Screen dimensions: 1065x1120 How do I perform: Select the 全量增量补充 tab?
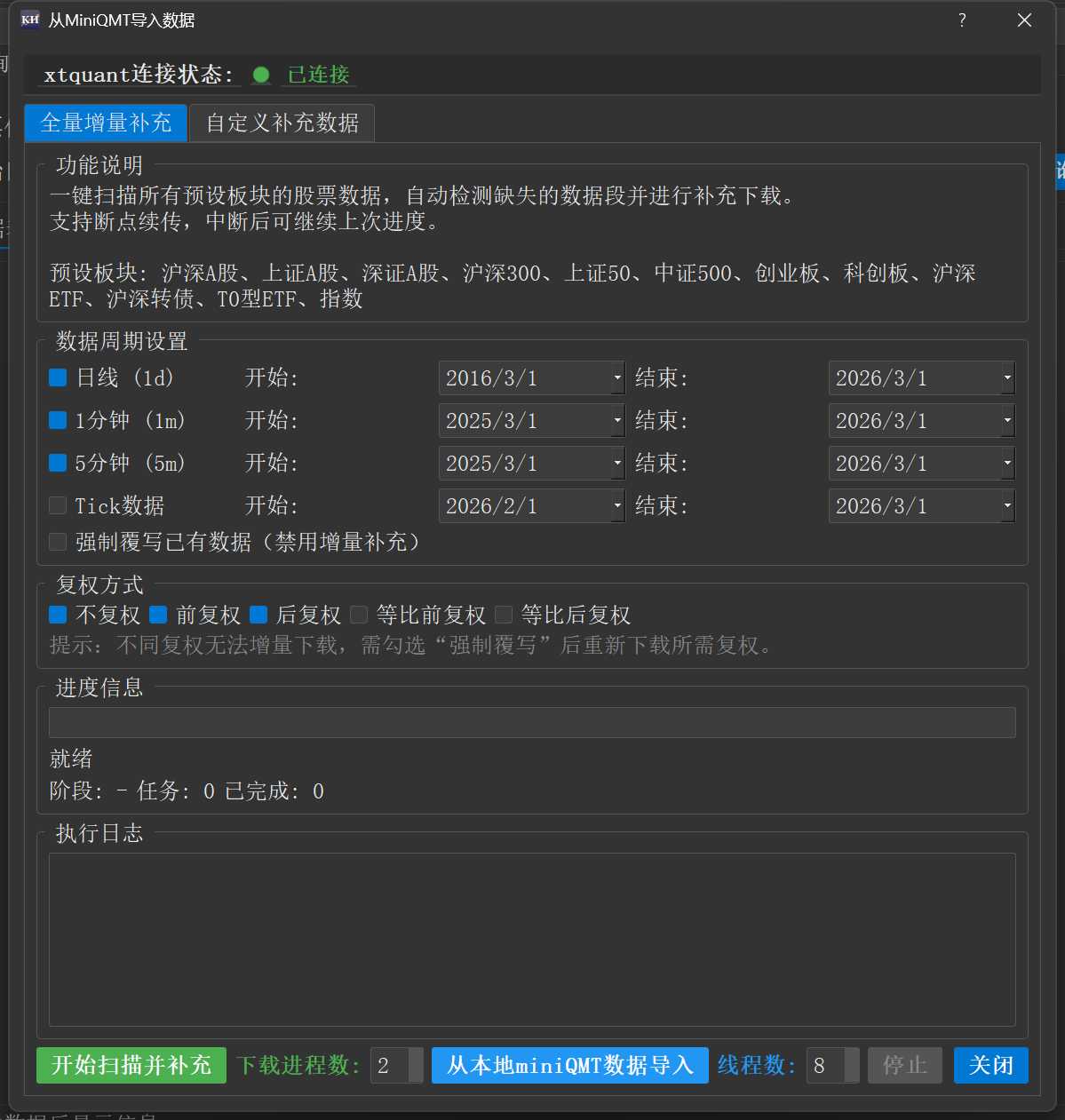tap(106, 123)
